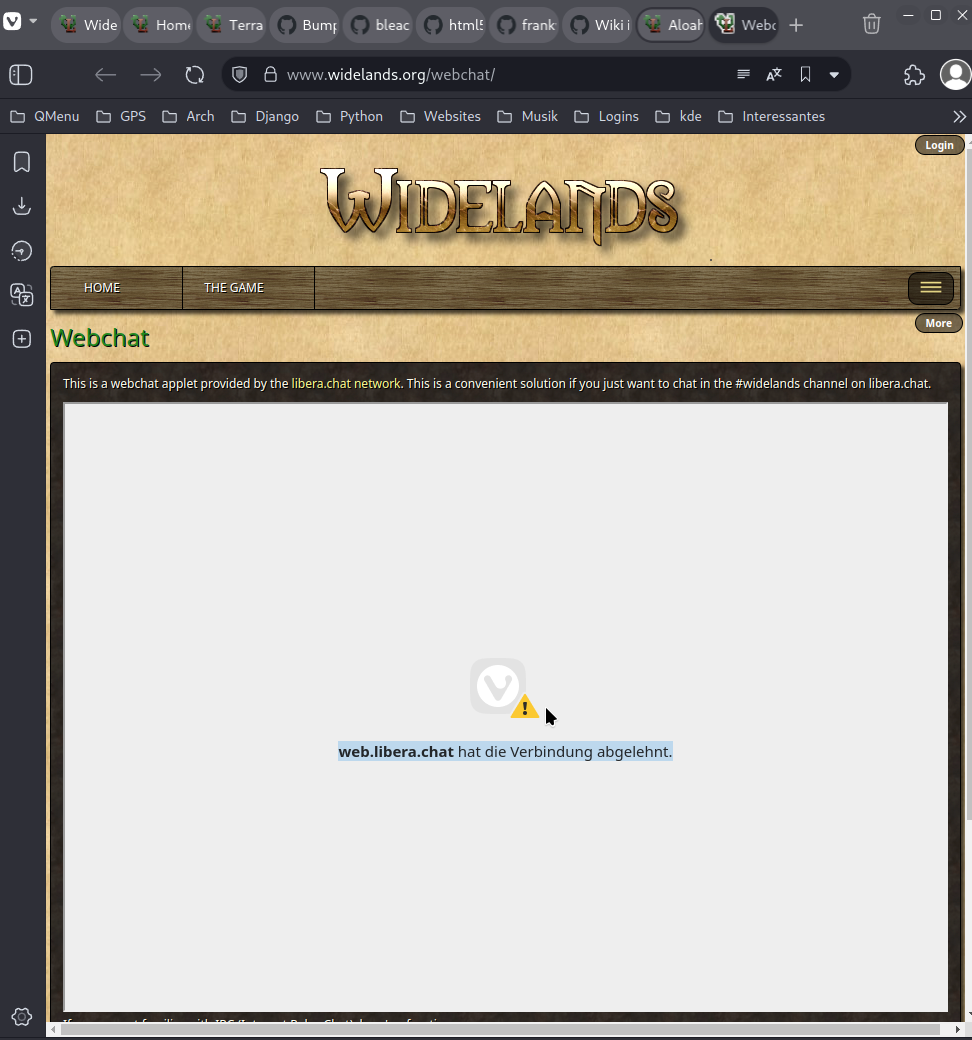Open a new tab with the plus button
Image resolution: width=972 pixels, height=1040 pixels.
[796, 25]
